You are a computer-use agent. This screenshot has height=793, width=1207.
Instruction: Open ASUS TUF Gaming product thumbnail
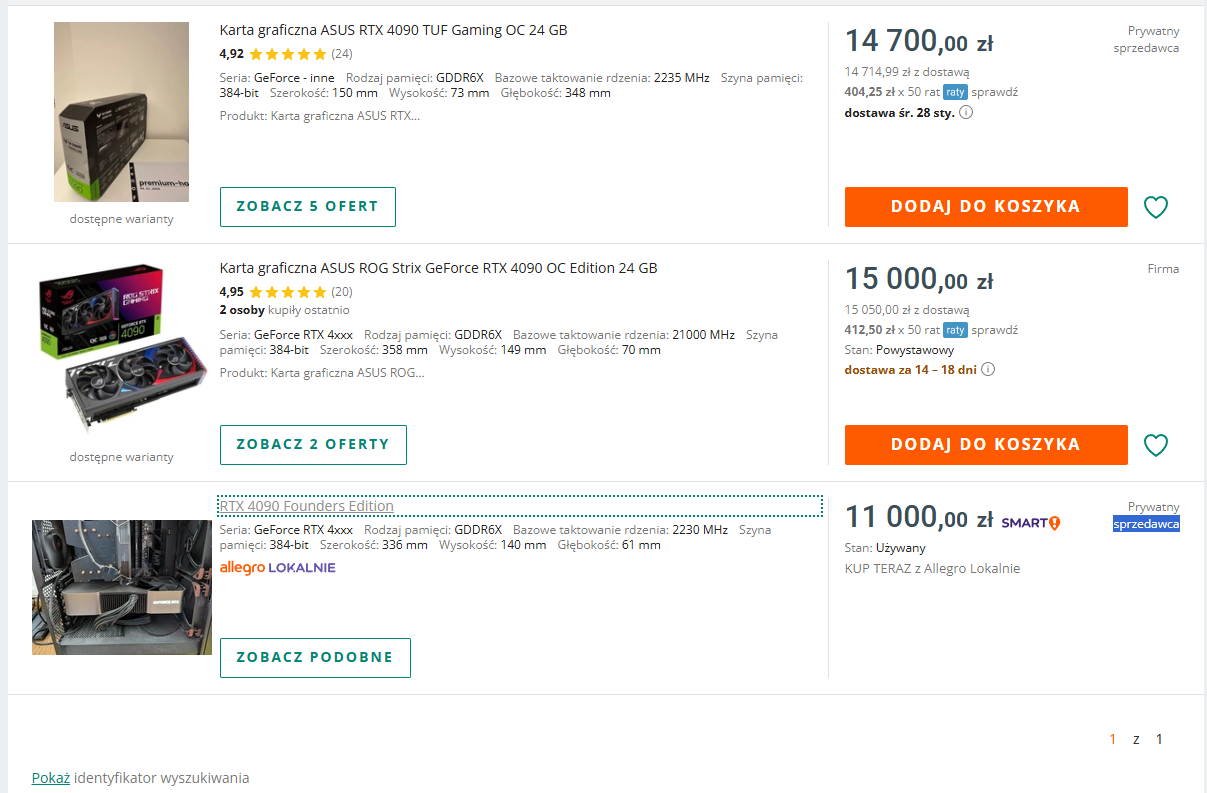click(121, 112)
